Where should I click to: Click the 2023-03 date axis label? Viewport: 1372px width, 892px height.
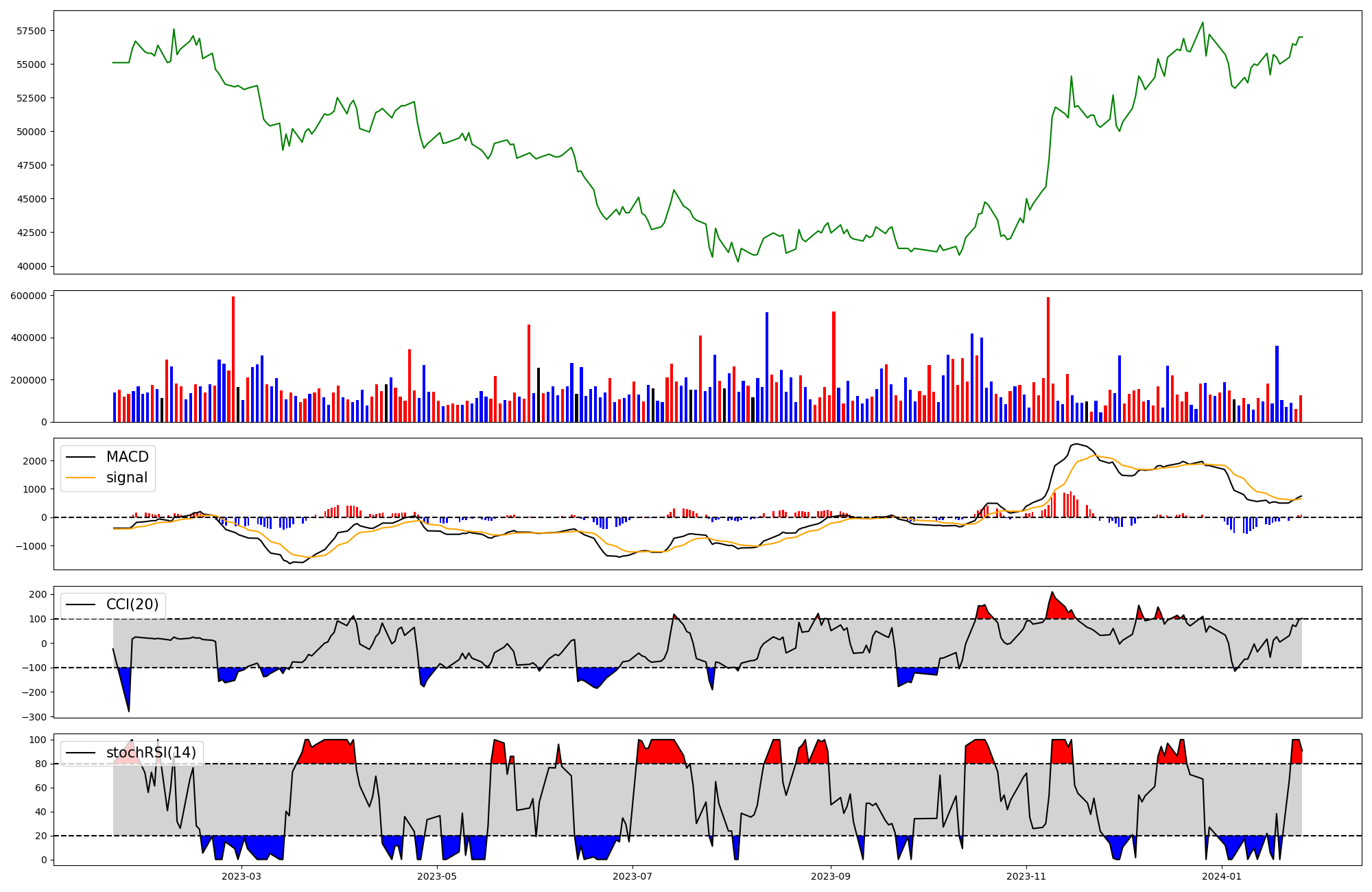(241, 876)
